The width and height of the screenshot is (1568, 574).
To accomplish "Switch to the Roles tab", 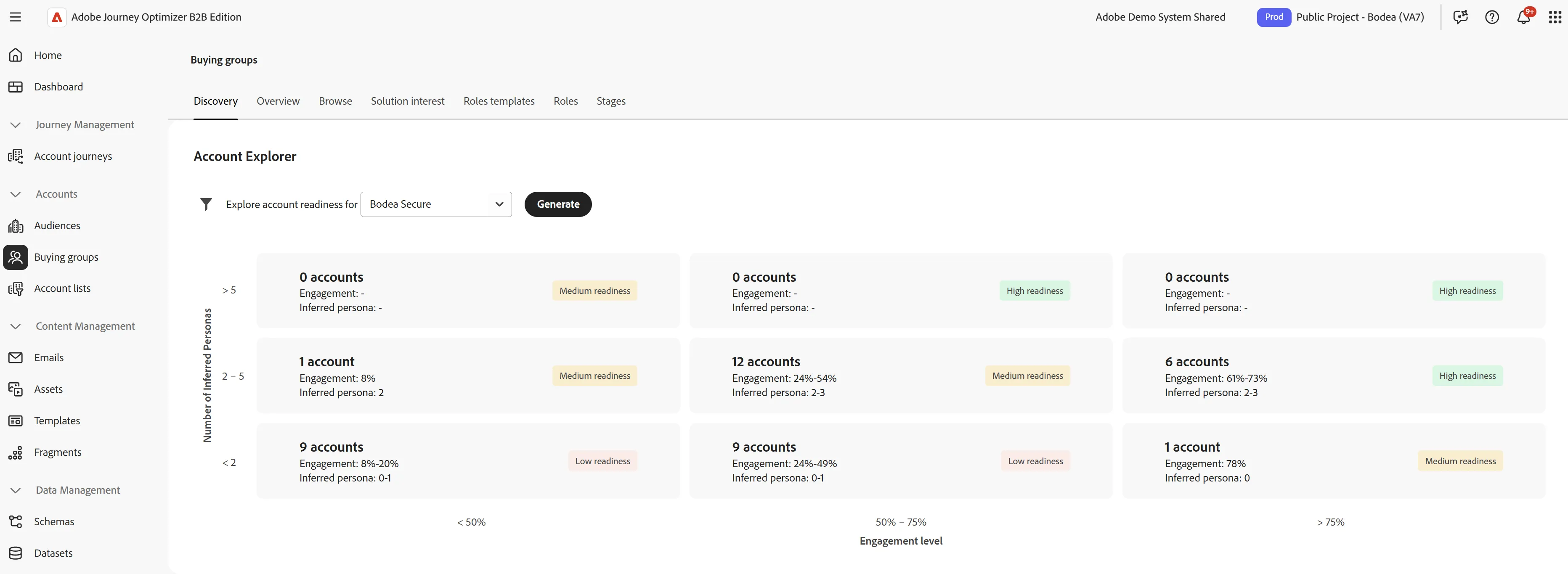I will 566,101.
